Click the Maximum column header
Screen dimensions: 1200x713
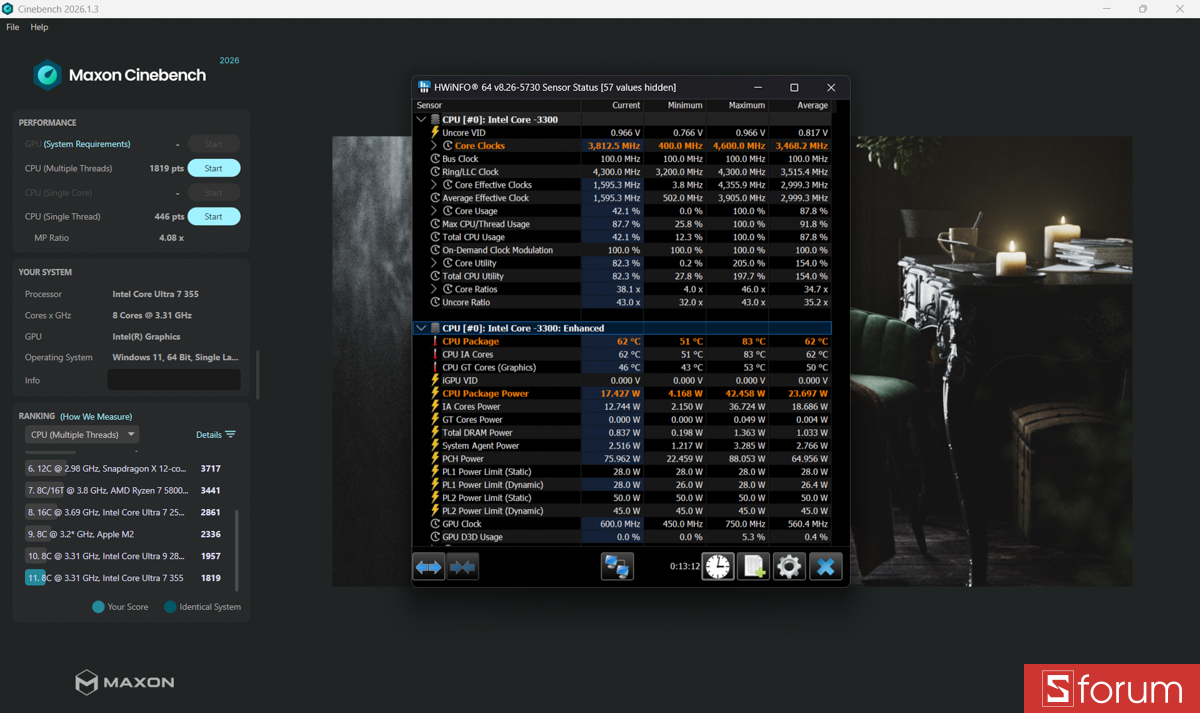[x=736, y=105]
